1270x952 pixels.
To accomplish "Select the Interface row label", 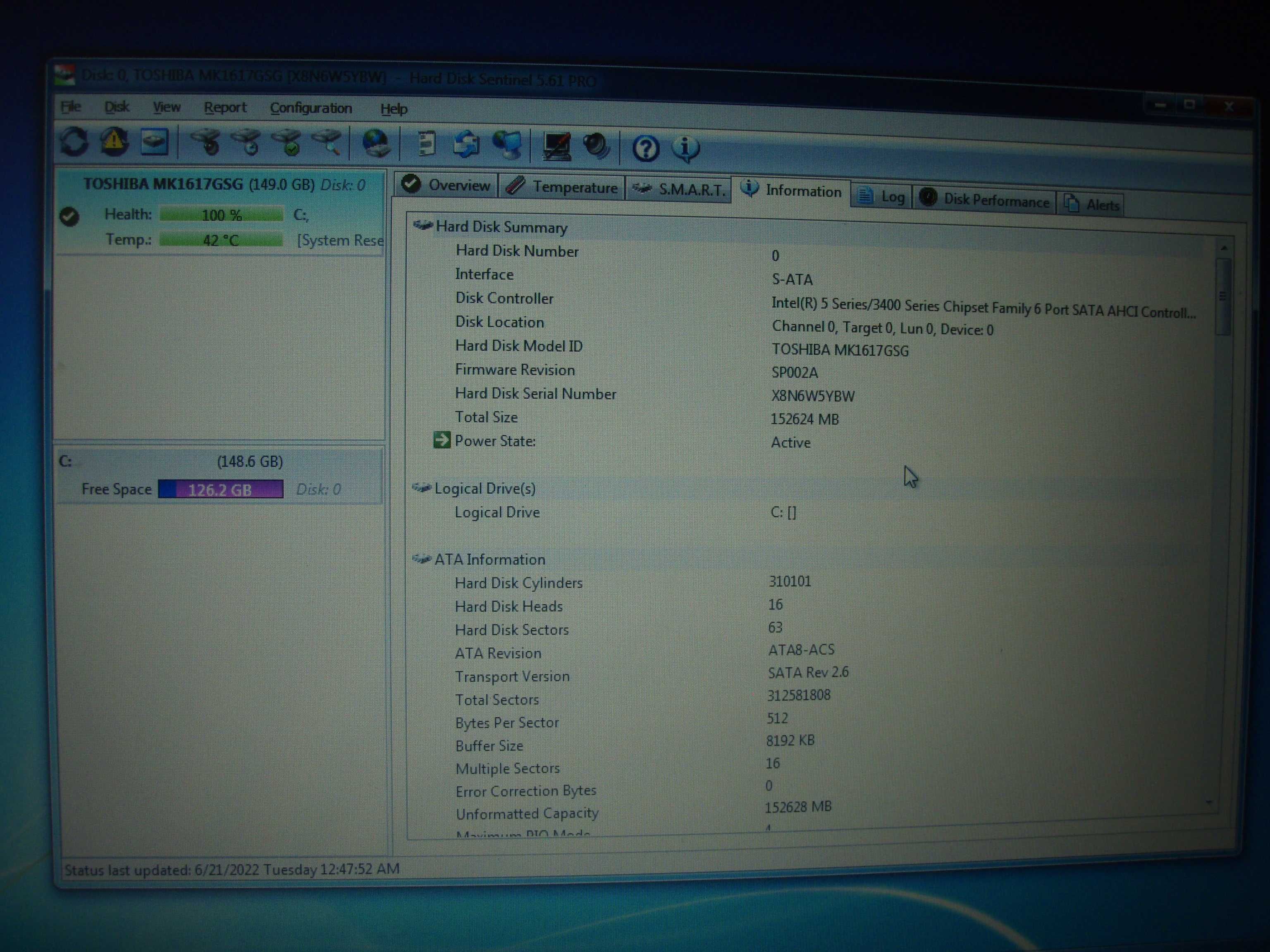I will (484, 274).
